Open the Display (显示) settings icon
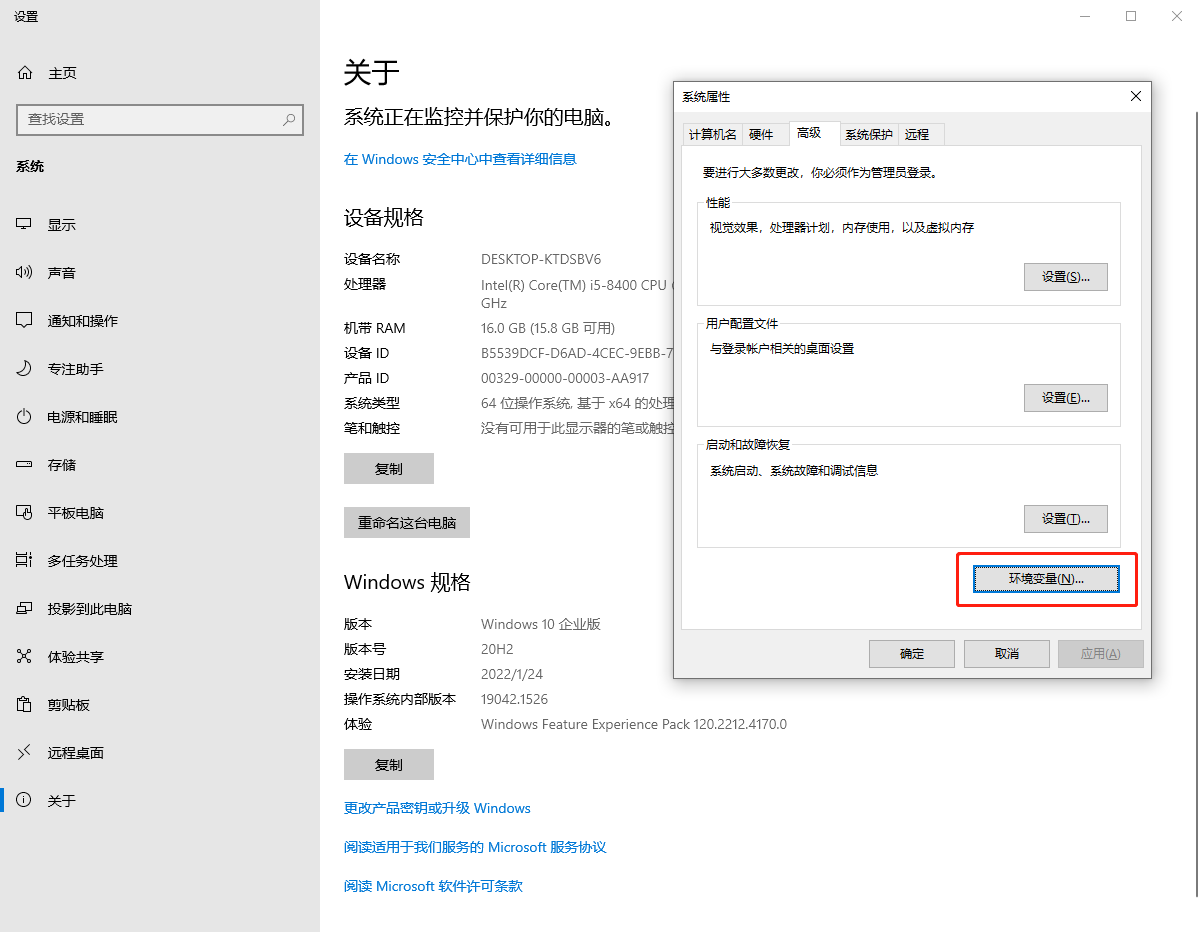The height and width of the screenshot is (932, 1200). [x=25, y=225]
